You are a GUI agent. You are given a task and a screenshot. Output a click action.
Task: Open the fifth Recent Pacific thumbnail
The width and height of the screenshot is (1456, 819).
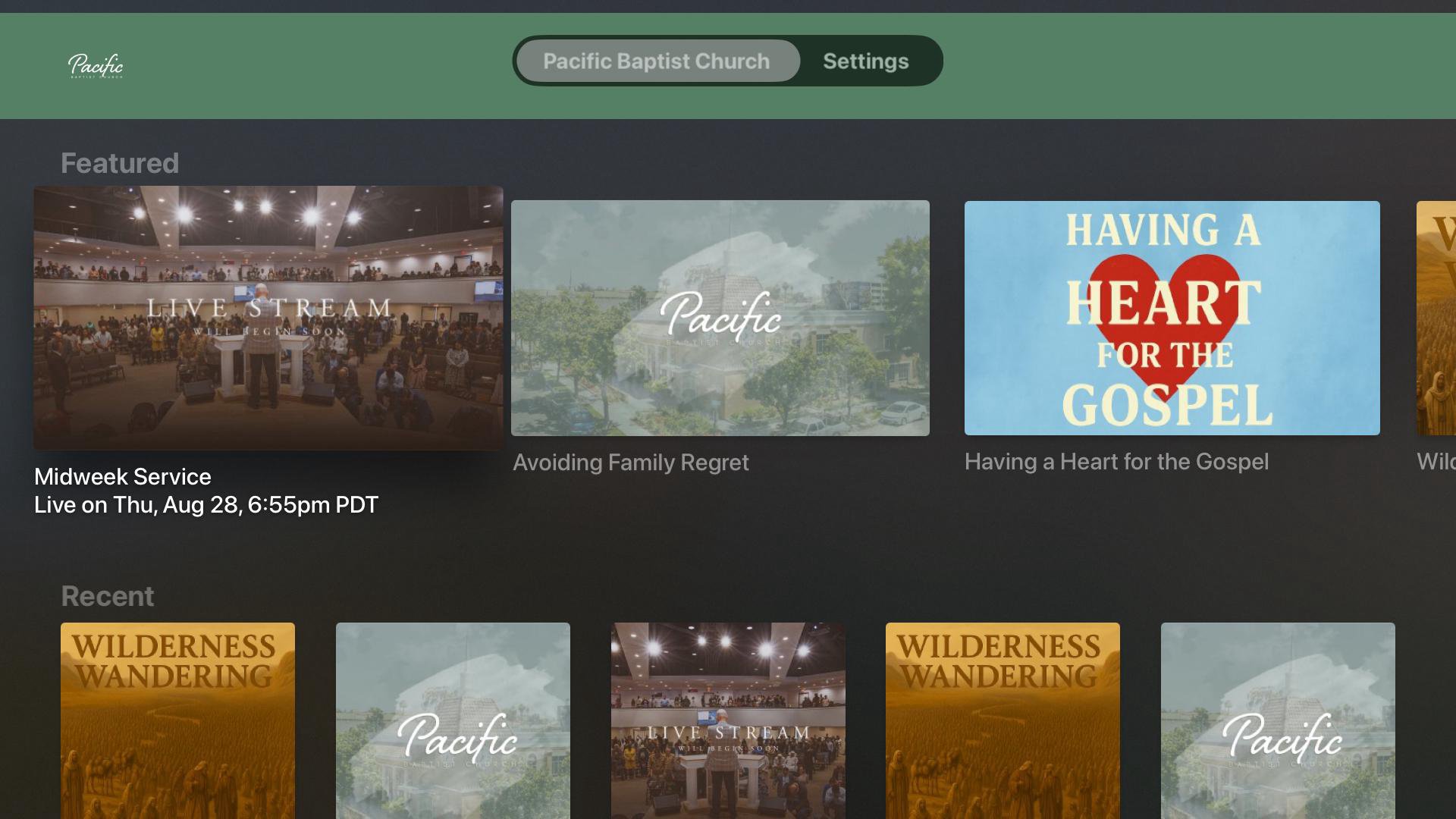1278,720
